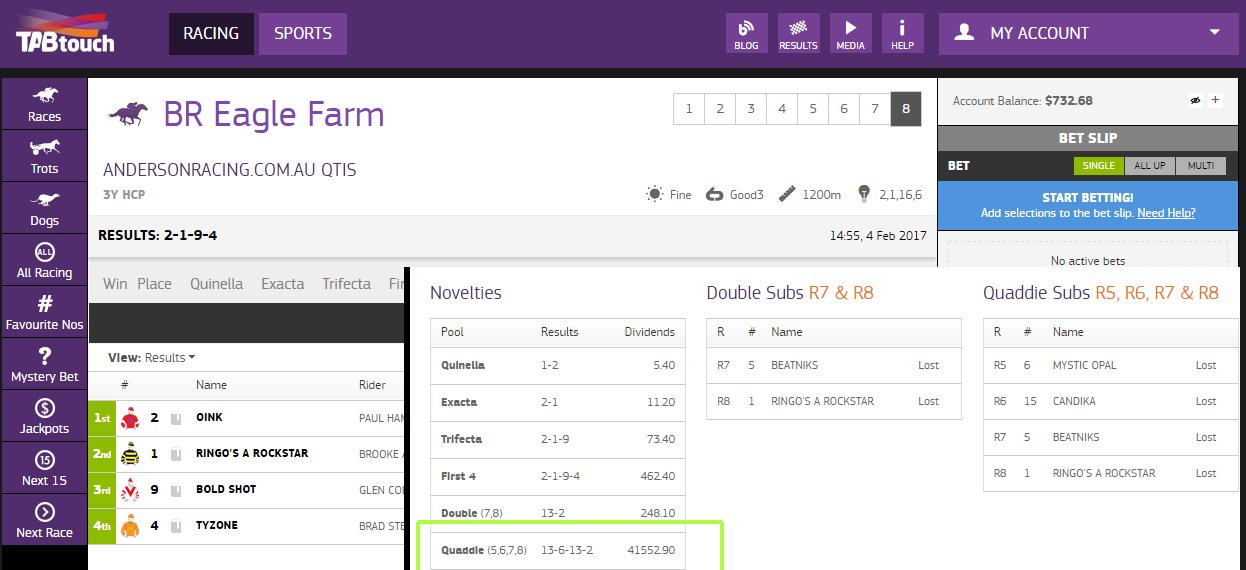Click runner name BOLD SHOT
Image resolution: width=1246 pixels, height=570 pixels.
click(226, 489)
